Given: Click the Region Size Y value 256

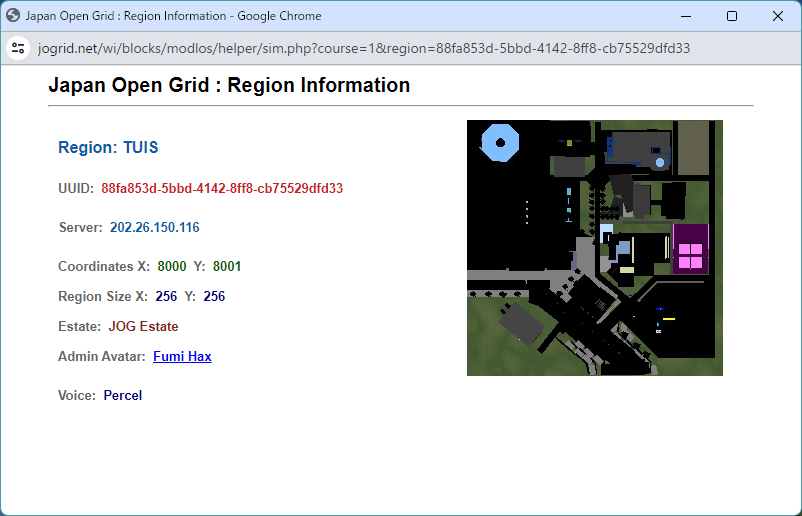Looking at the screenshot, I should click(214, 297).
